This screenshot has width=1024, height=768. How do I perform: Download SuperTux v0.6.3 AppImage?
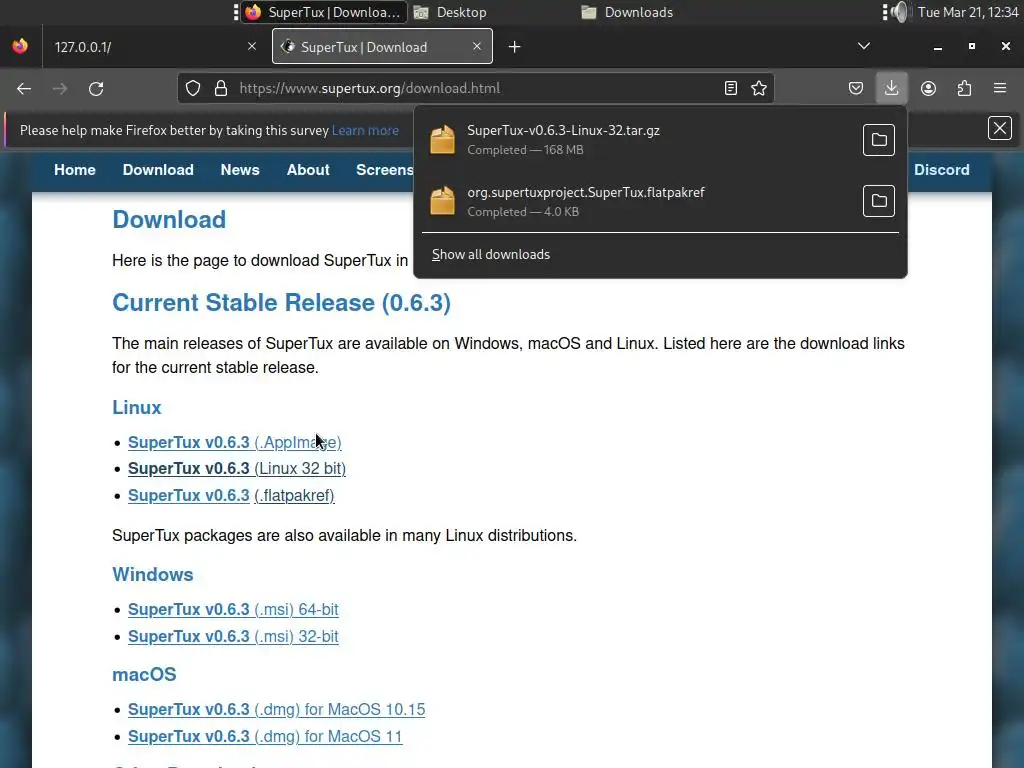[234, 442]
